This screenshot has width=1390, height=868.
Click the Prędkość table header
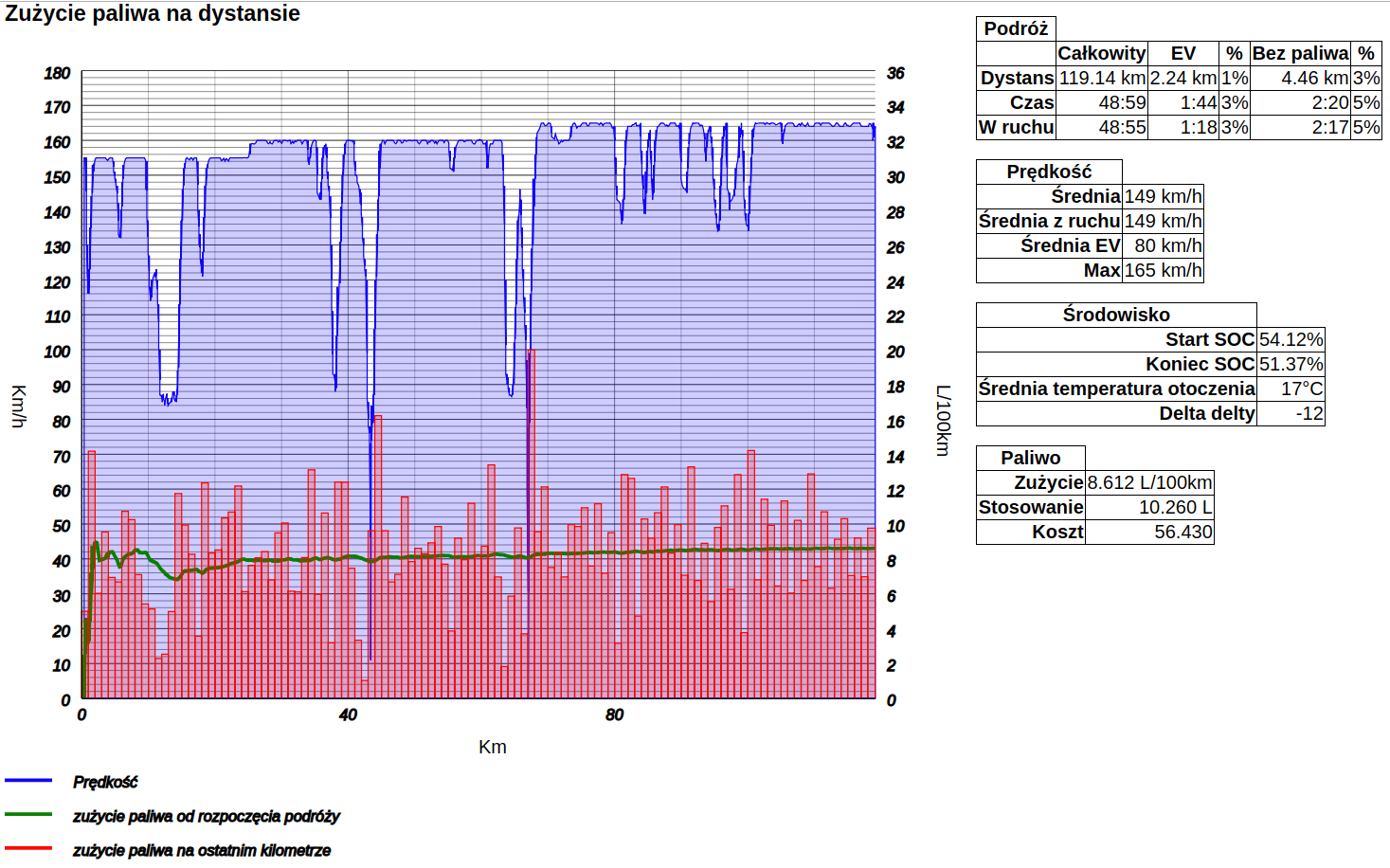pyautogui.click(x=1049, y=172)
